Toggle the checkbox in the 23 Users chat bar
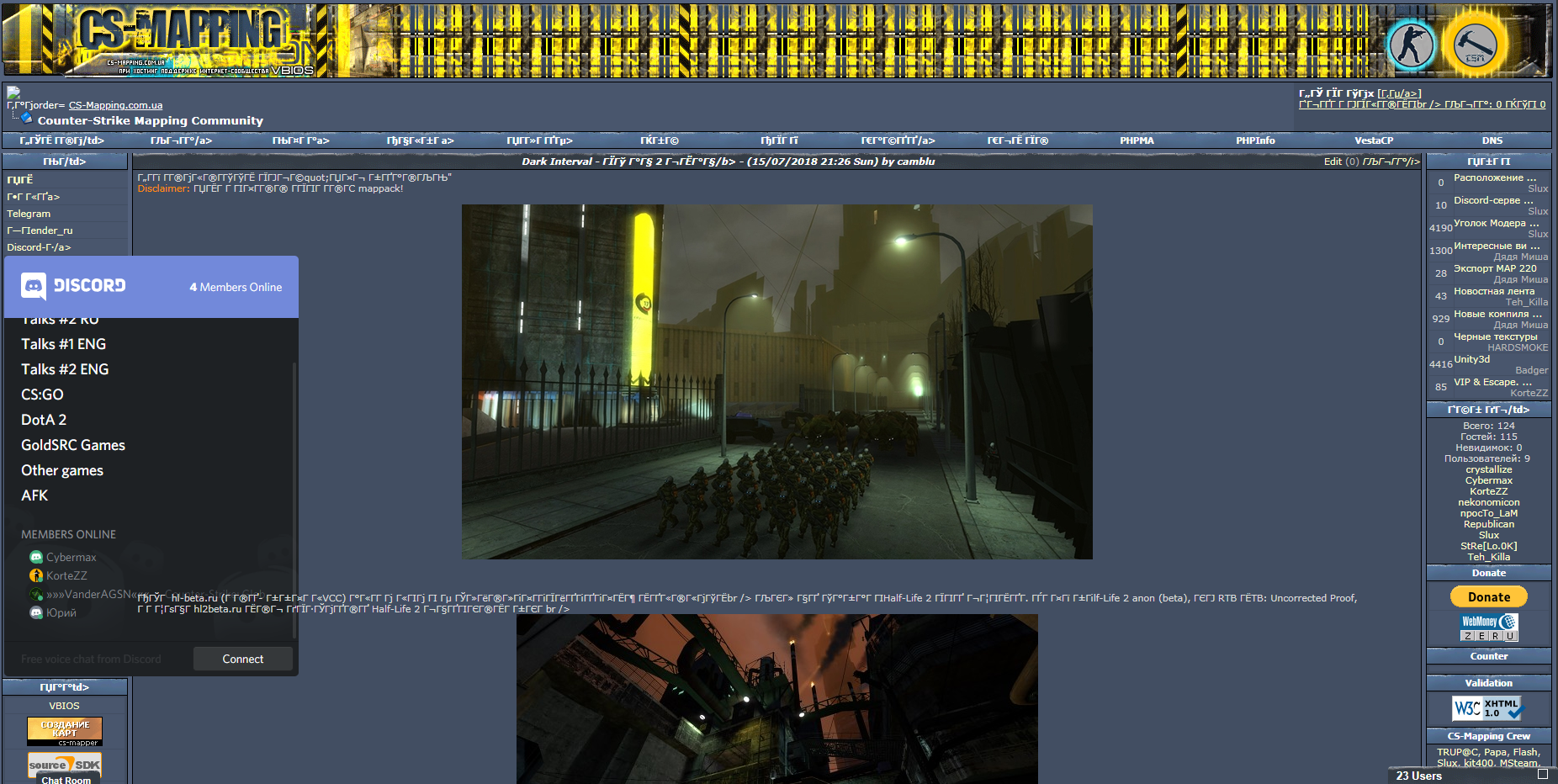The width and height of the screenshot is (1558, 784). [1543, 774]
